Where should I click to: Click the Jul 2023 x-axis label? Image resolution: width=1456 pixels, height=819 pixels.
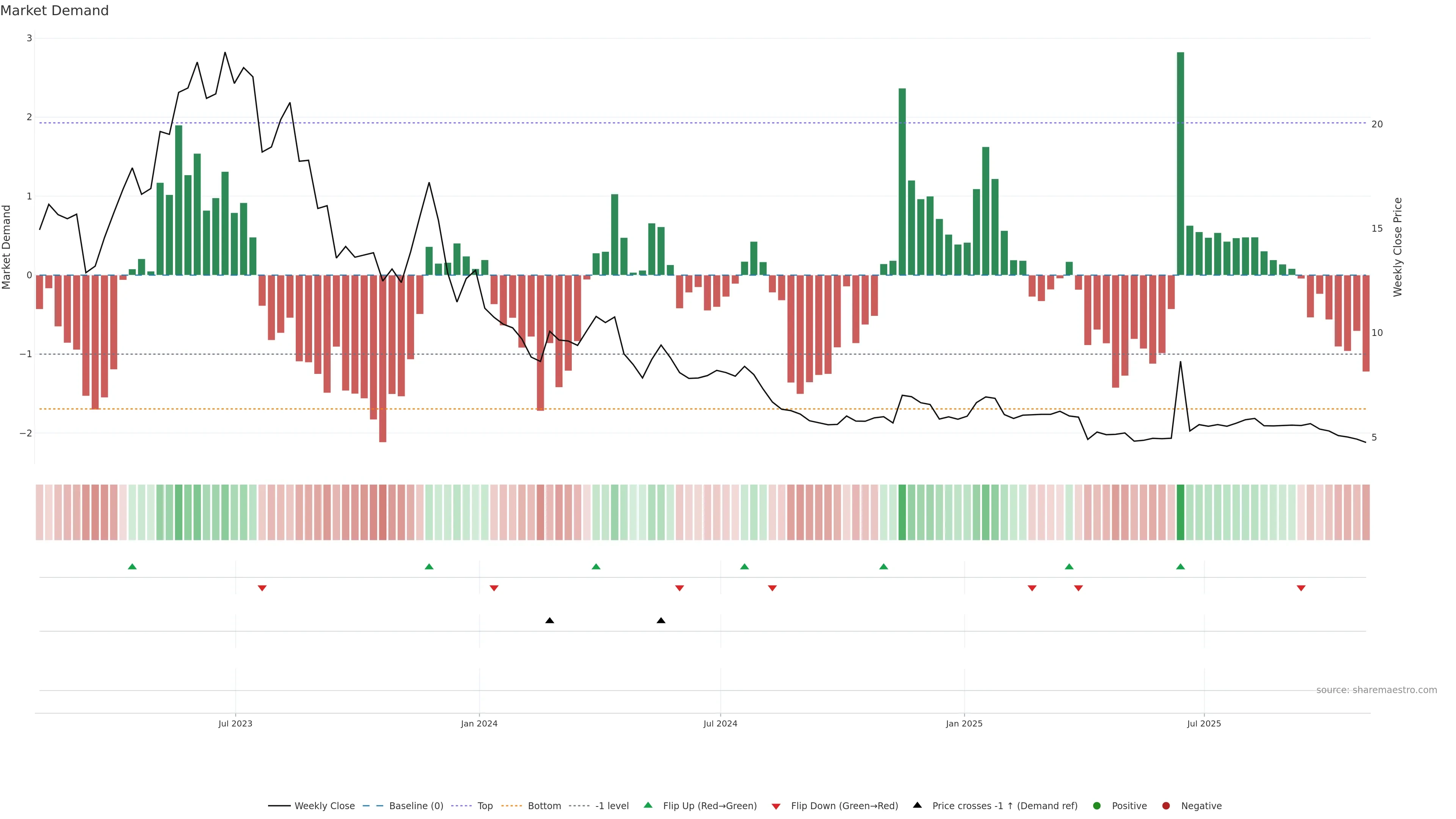coord(235,723)
